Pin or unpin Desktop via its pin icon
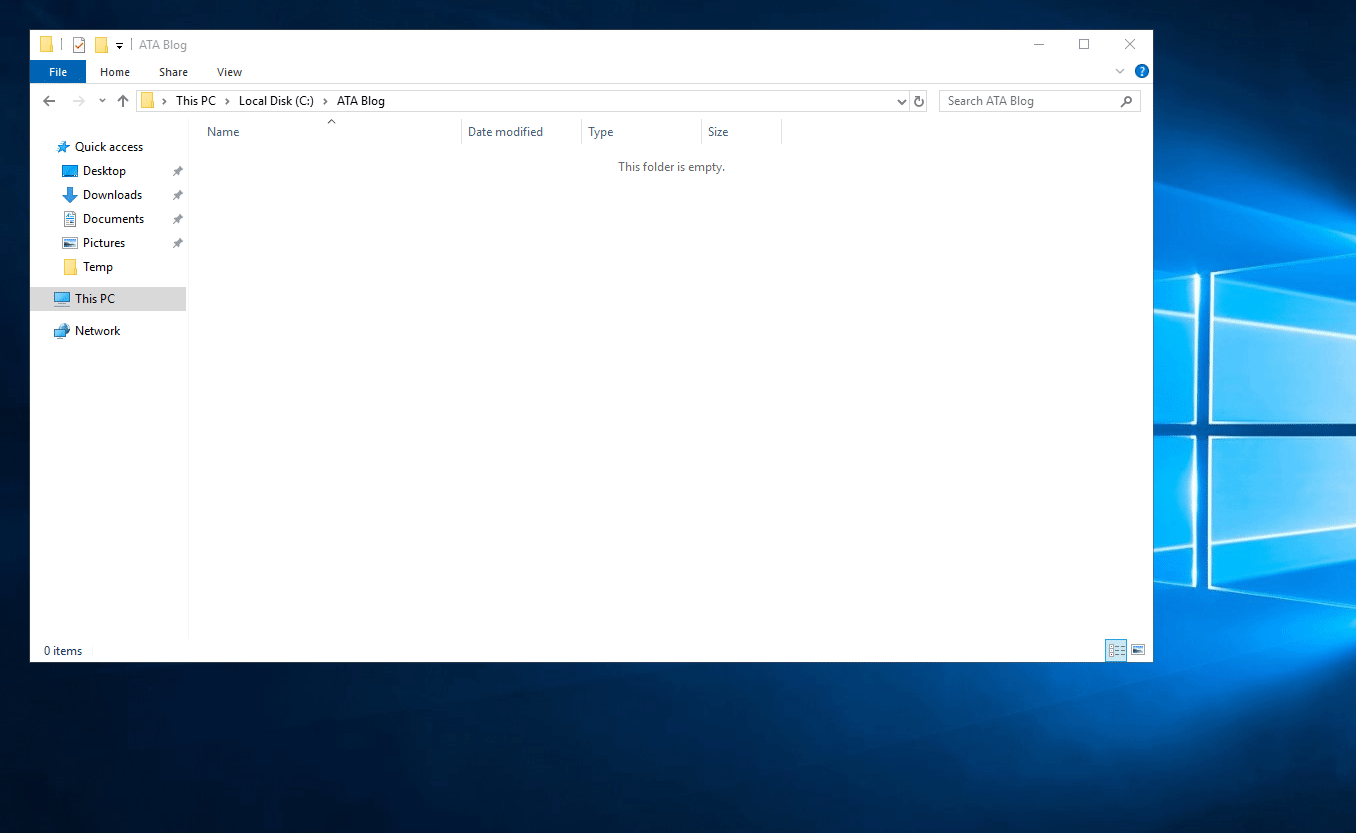 [177, 170]
